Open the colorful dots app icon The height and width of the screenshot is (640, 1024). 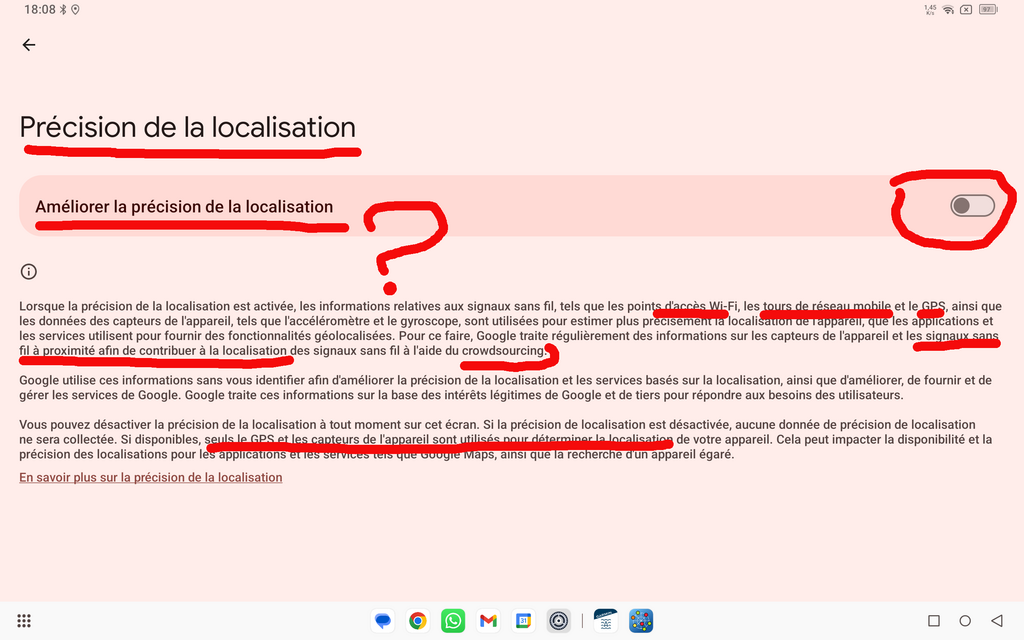pos(641,621)
